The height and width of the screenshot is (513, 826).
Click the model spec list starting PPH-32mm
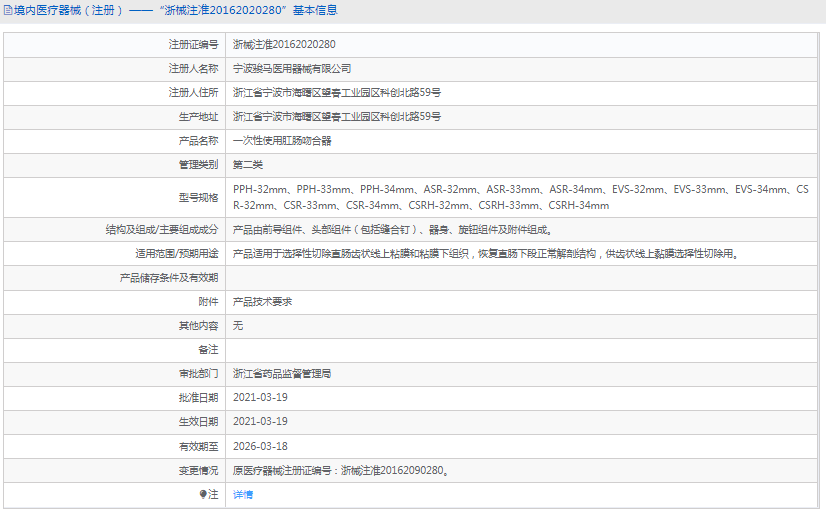coord(520,198)
